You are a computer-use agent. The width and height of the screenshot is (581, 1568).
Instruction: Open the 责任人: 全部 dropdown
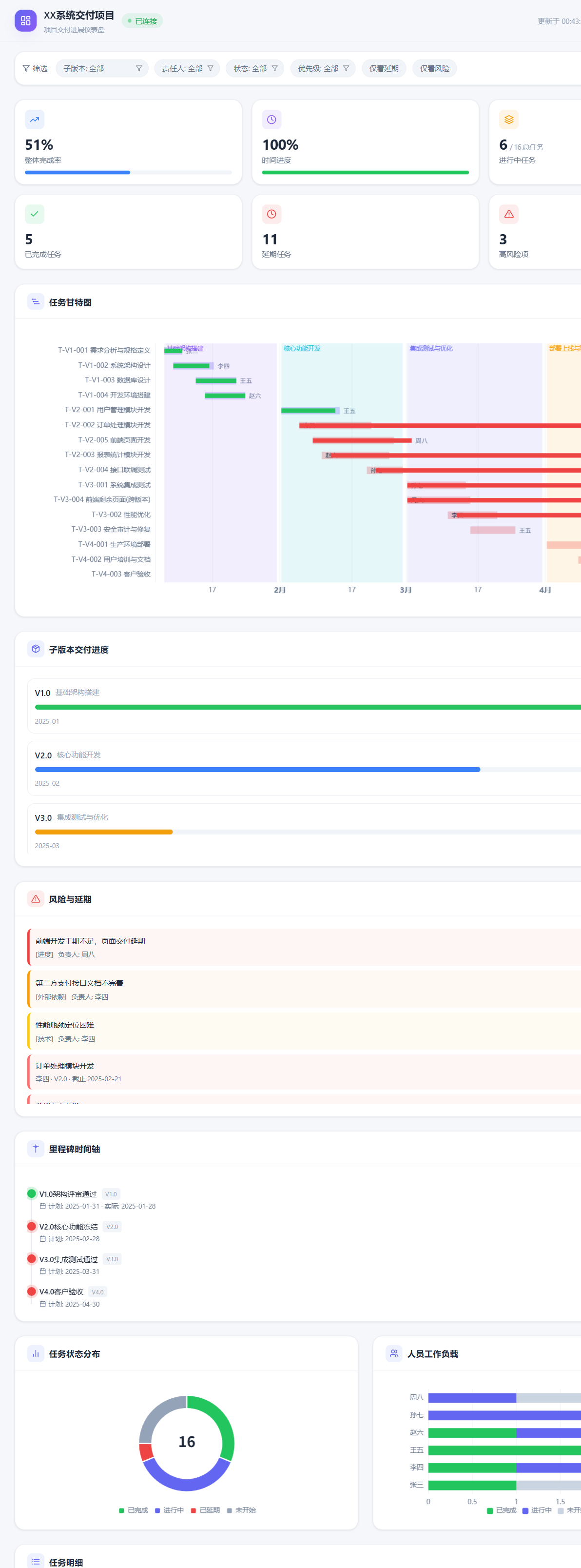point(187,68)
